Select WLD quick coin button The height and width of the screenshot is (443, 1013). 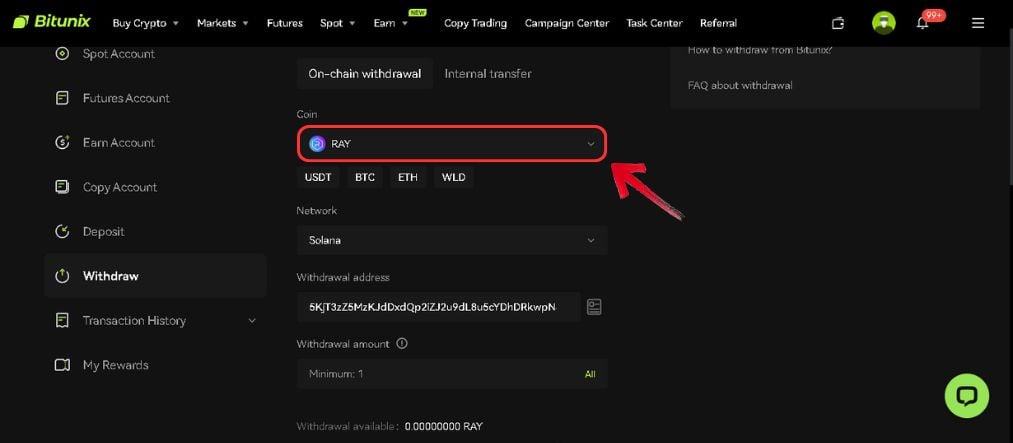(454, 177)
